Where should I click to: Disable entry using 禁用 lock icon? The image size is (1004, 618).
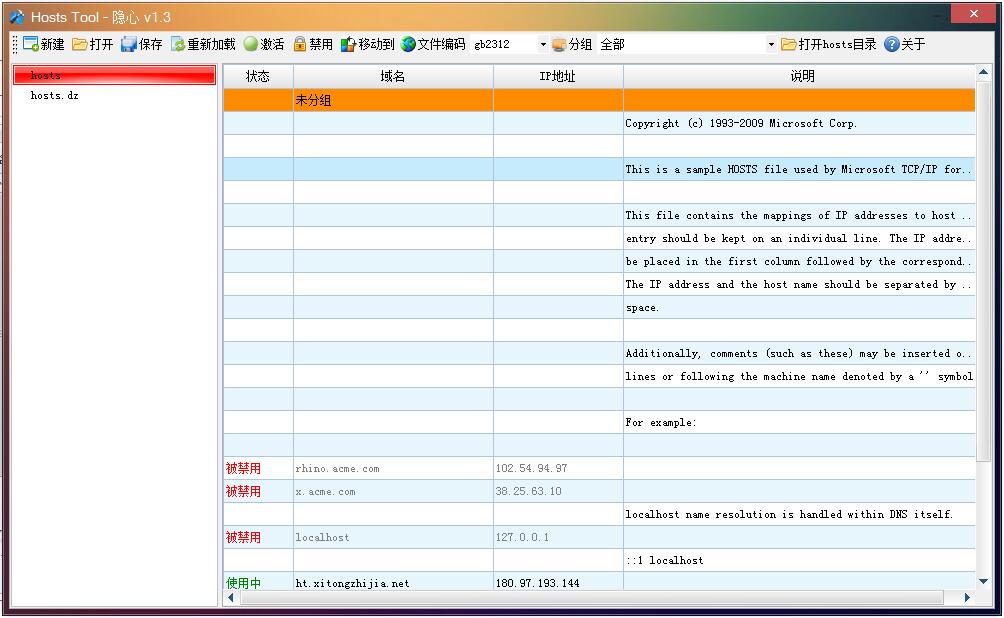click(x=300, y=44)
